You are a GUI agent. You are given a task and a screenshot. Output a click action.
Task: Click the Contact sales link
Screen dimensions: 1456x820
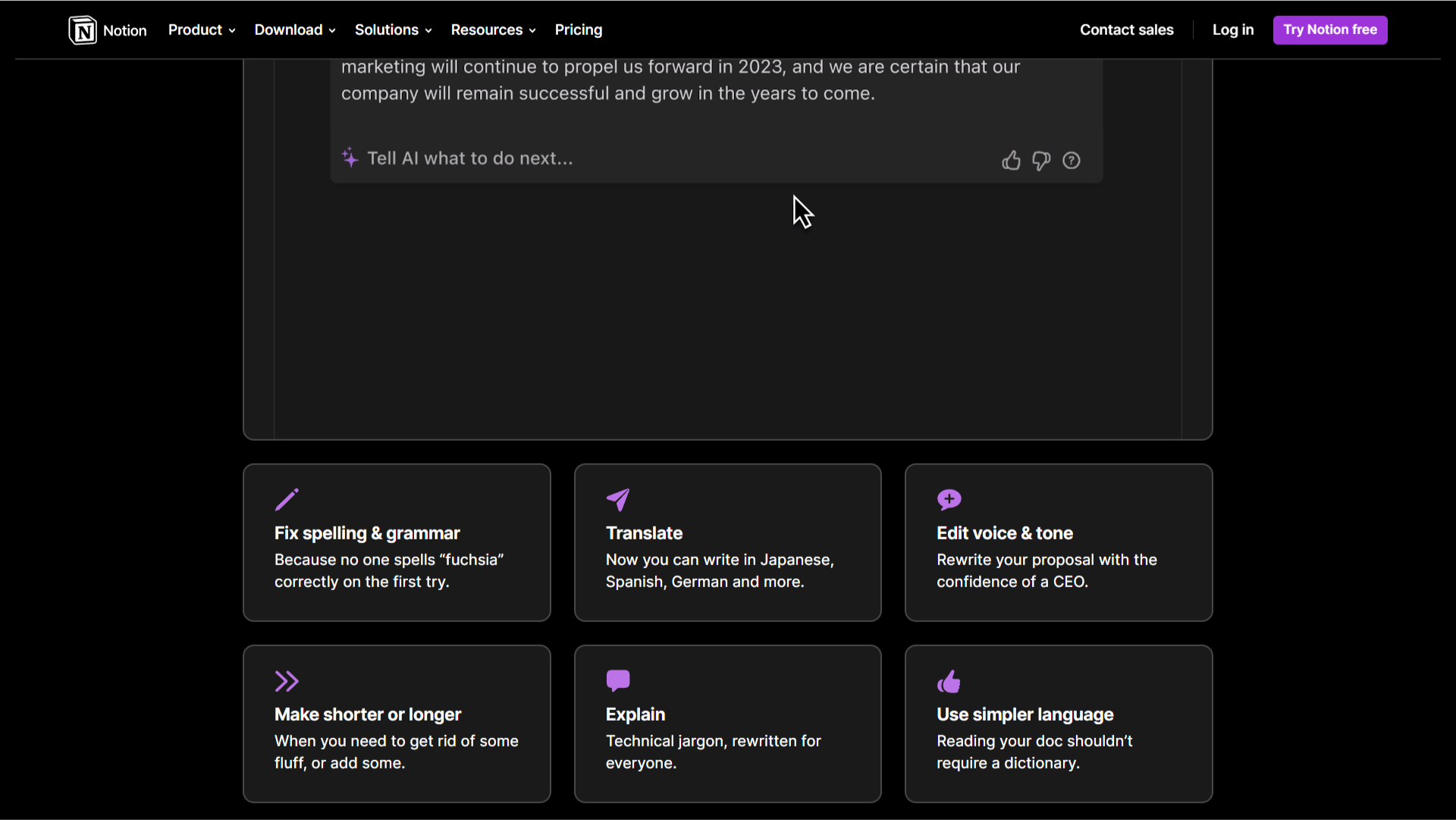point(1126,30)
